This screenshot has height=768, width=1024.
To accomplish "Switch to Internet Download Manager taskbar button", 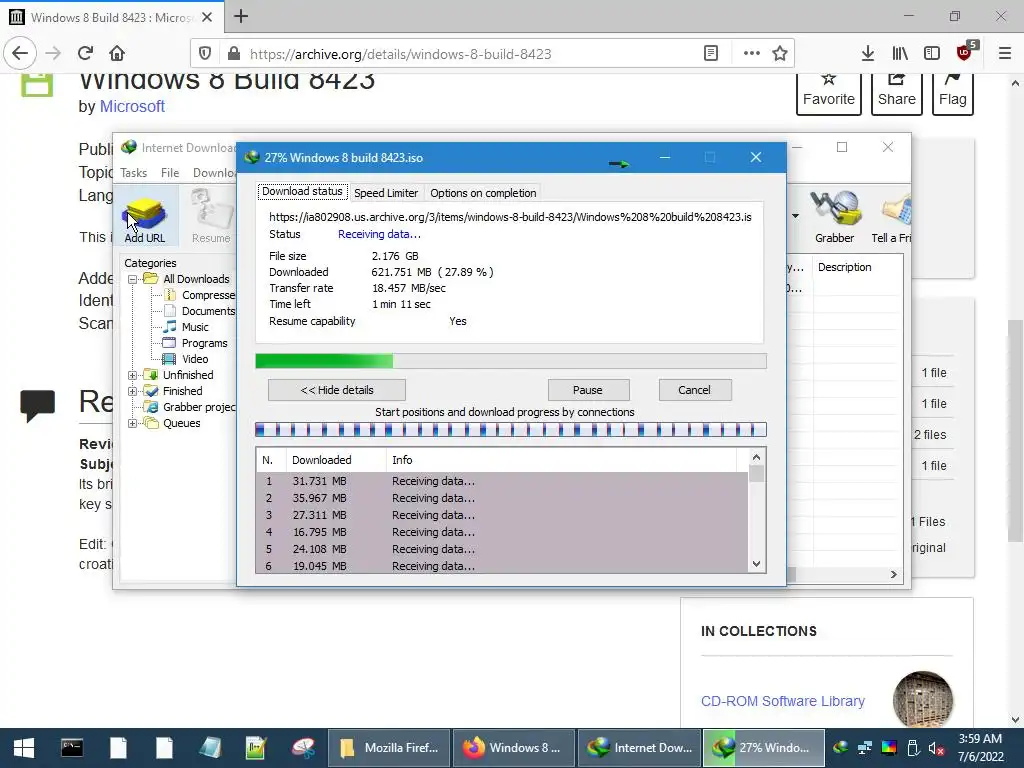I will pos(639,748).
